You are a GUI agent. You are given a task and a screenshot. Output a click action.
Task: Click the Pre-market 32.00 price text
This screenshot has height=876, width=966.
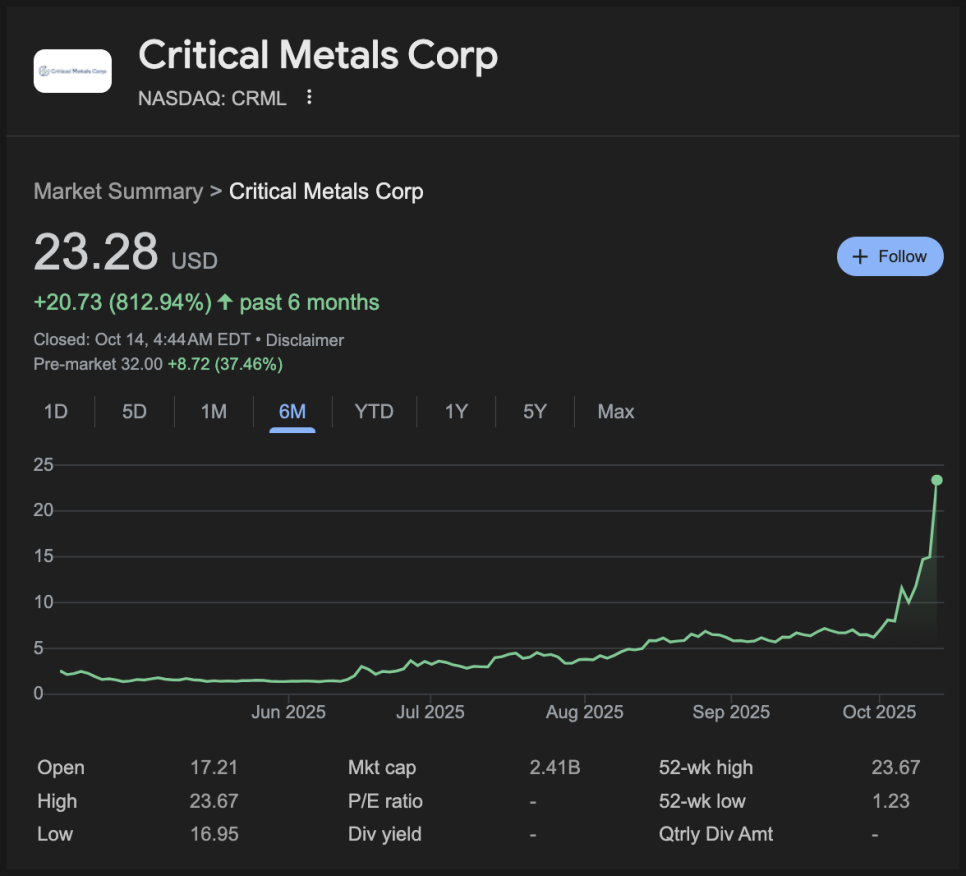(x=98, y=364)
